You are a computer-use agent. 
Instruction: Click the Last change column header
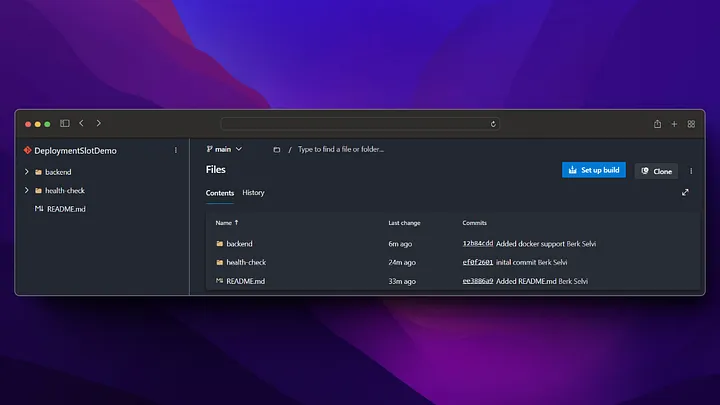pyautogui.click(x=404, y=223)
